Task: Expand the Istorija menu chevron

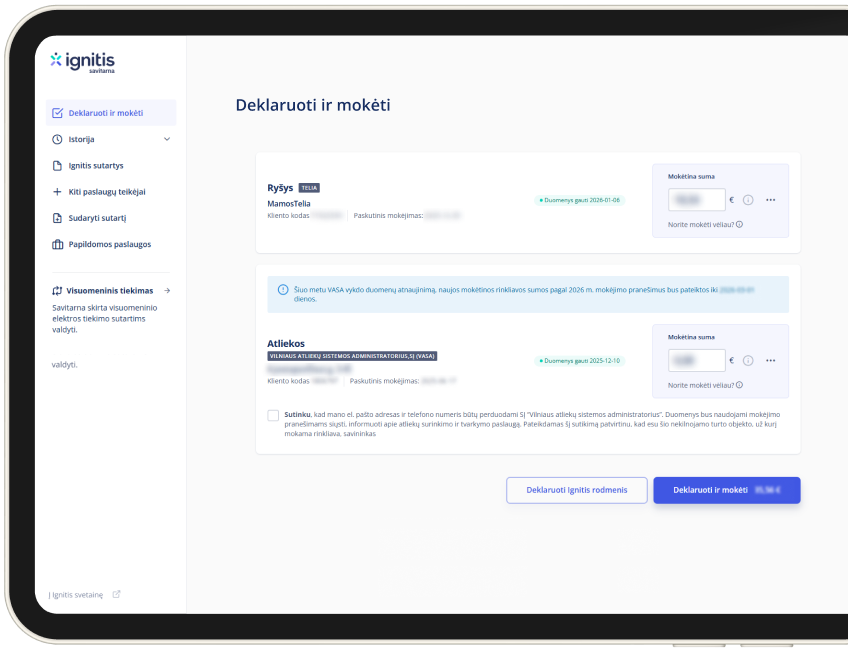Action: 167,139
